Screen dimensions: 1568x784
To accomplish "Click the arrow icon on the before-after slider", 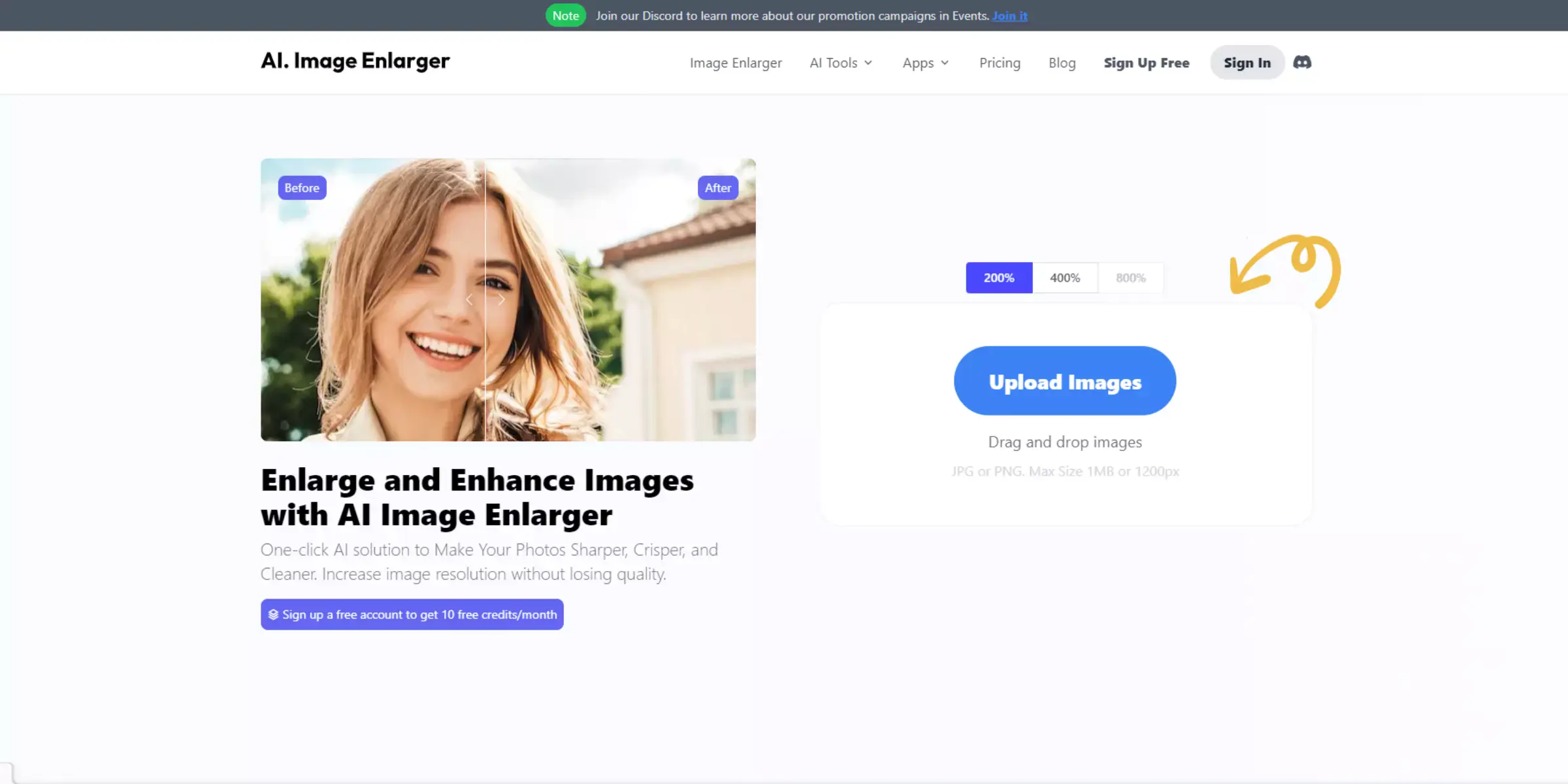I will (x=484, y=300).
